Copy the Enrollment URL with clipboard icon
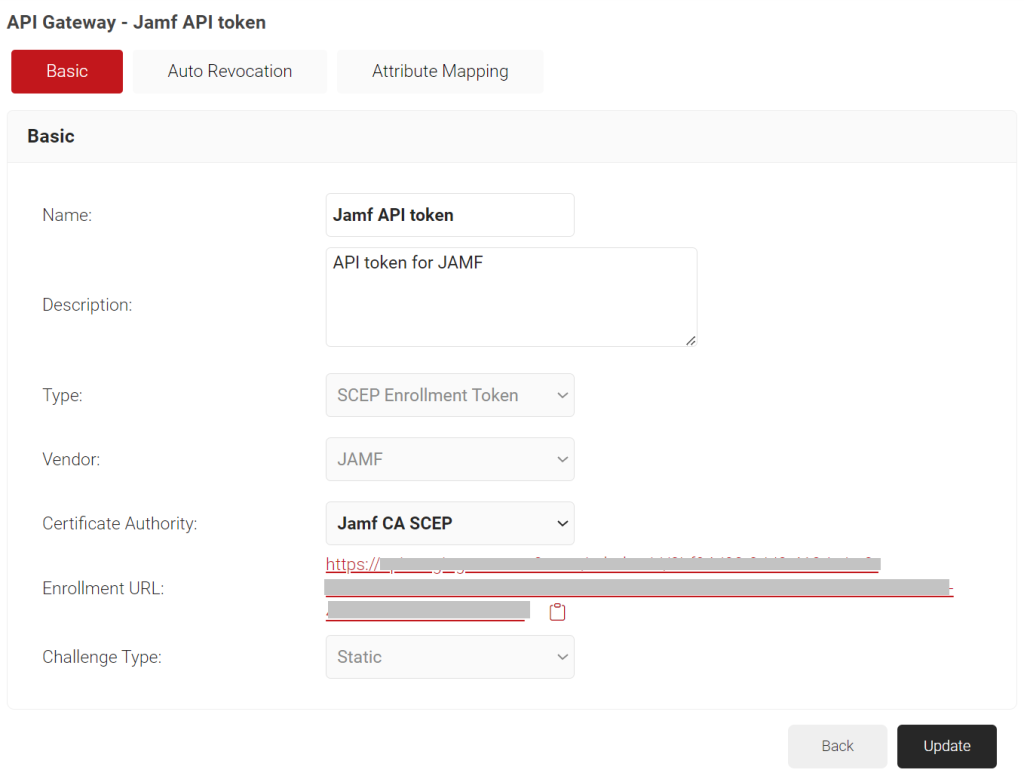 [x=557, y=612]
